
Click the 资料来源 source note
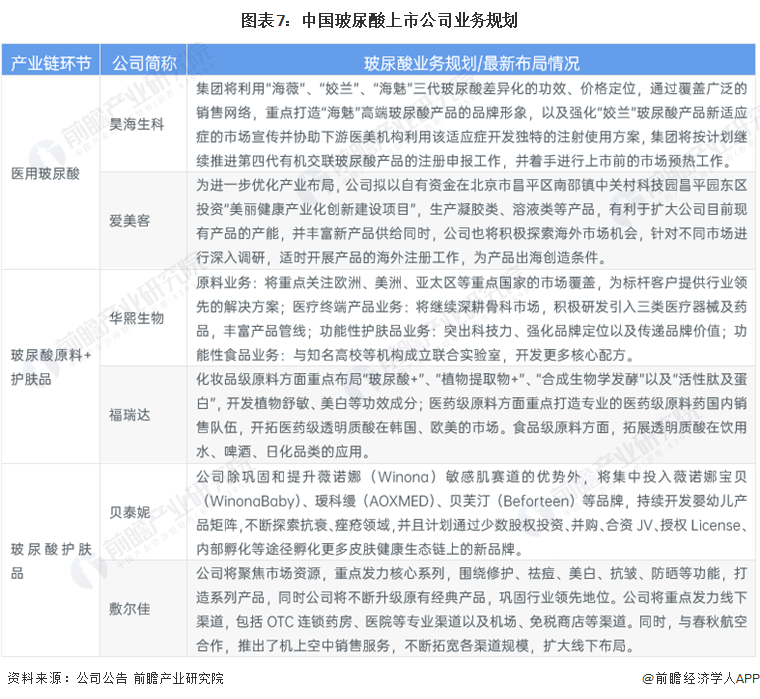(115, 678)
